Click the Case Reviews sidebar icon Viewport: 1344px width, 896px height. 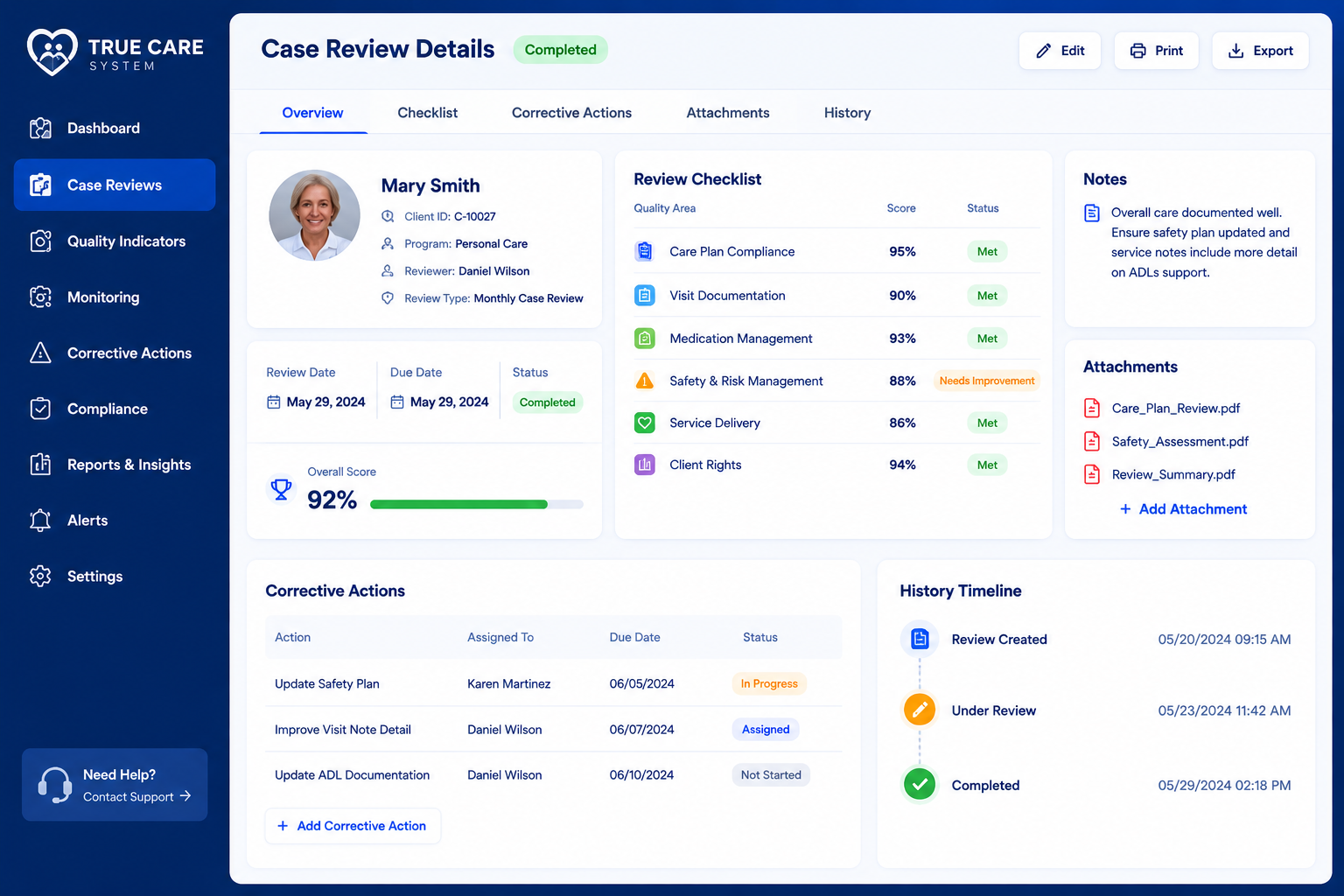pyautogui.click(x=40, y=185)
